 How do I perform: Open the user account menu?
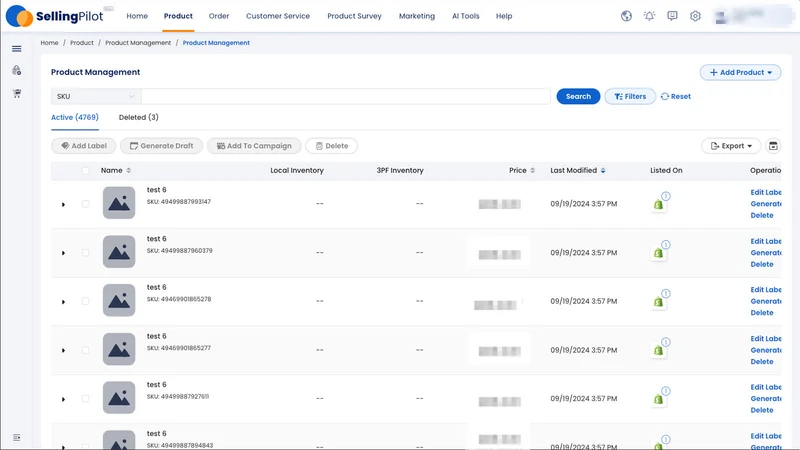(754, 16)
